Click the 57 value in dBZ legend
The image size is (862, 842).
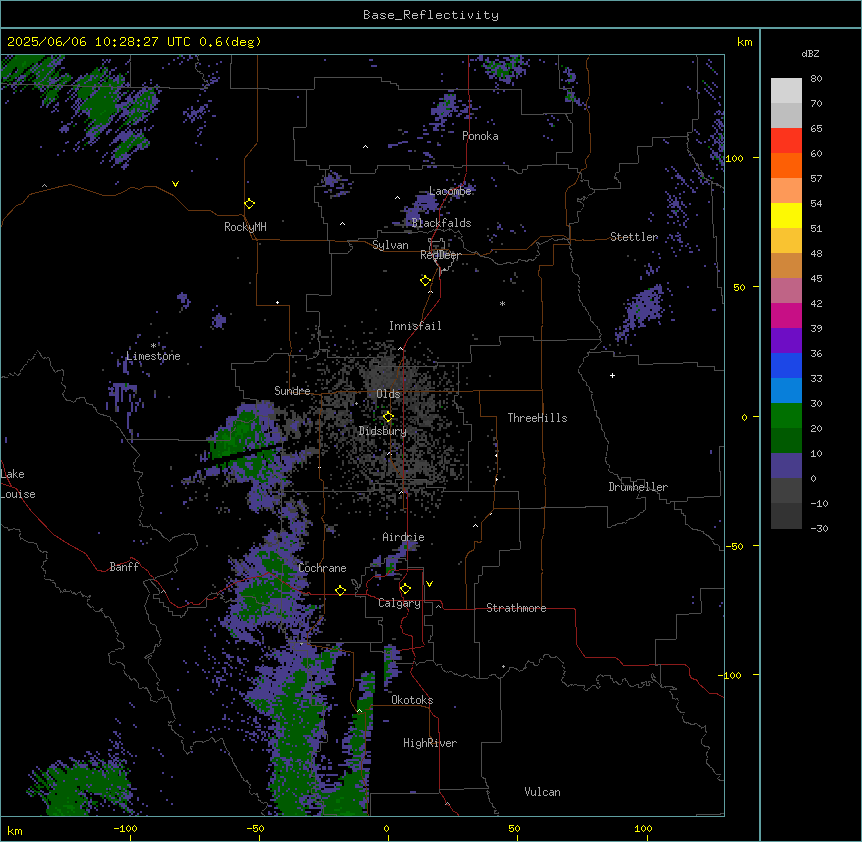coord(816,179)
